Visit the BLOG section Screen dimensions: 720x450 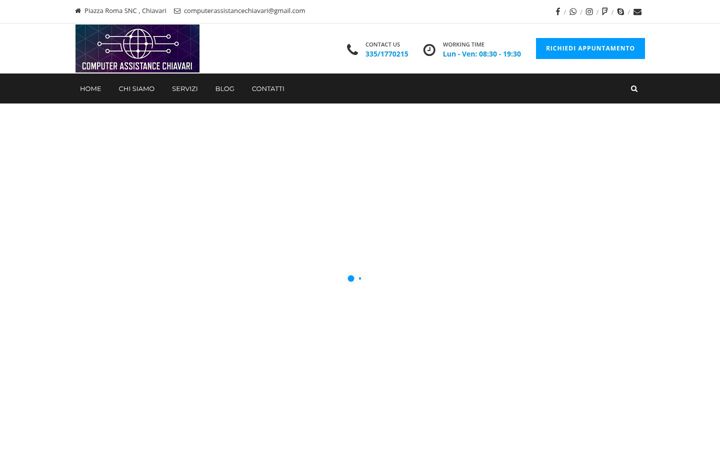tap(225, 89)
